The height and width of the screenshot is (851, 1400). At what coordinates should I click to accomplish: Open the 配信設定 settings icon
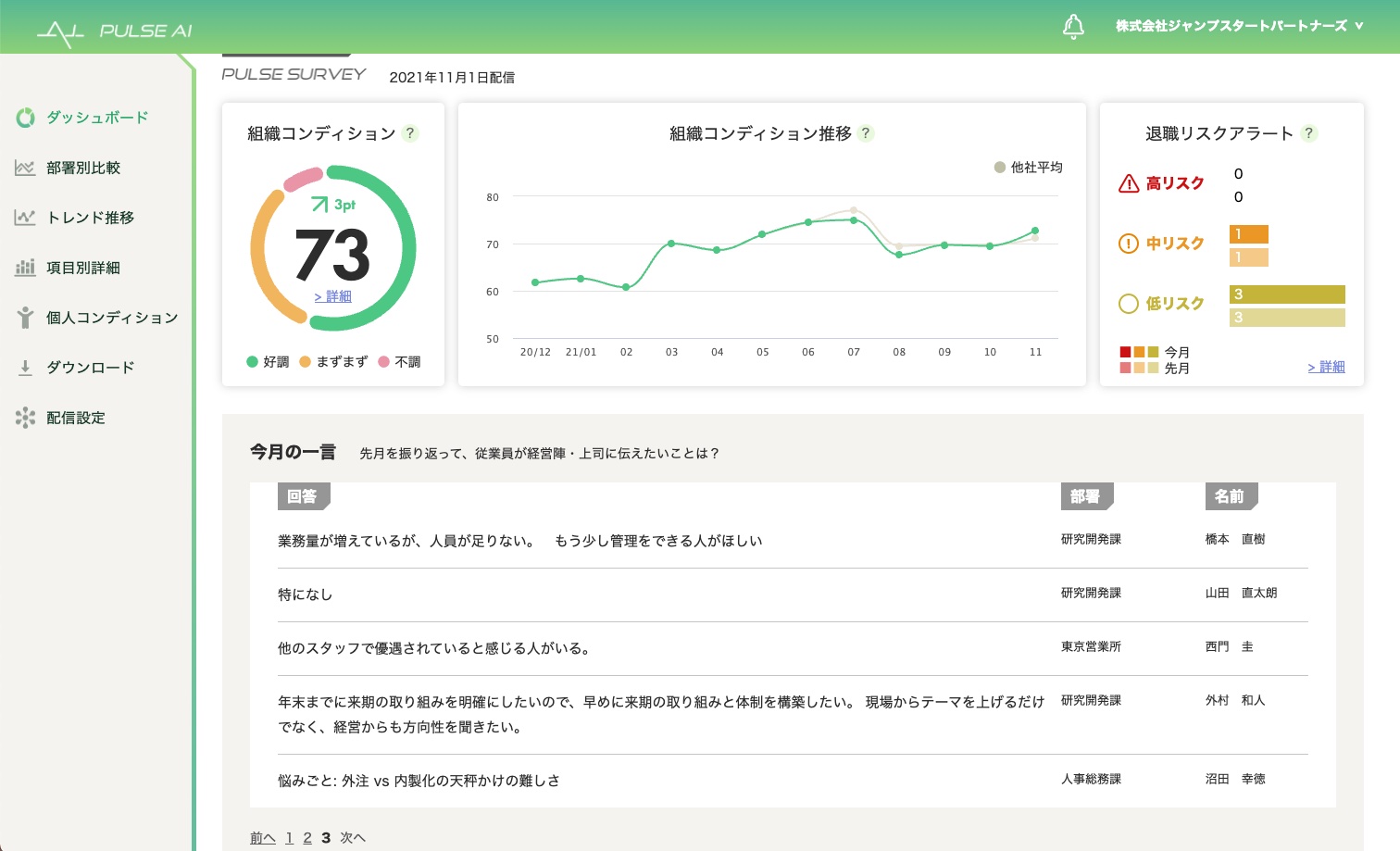click(x=25, y=418)
